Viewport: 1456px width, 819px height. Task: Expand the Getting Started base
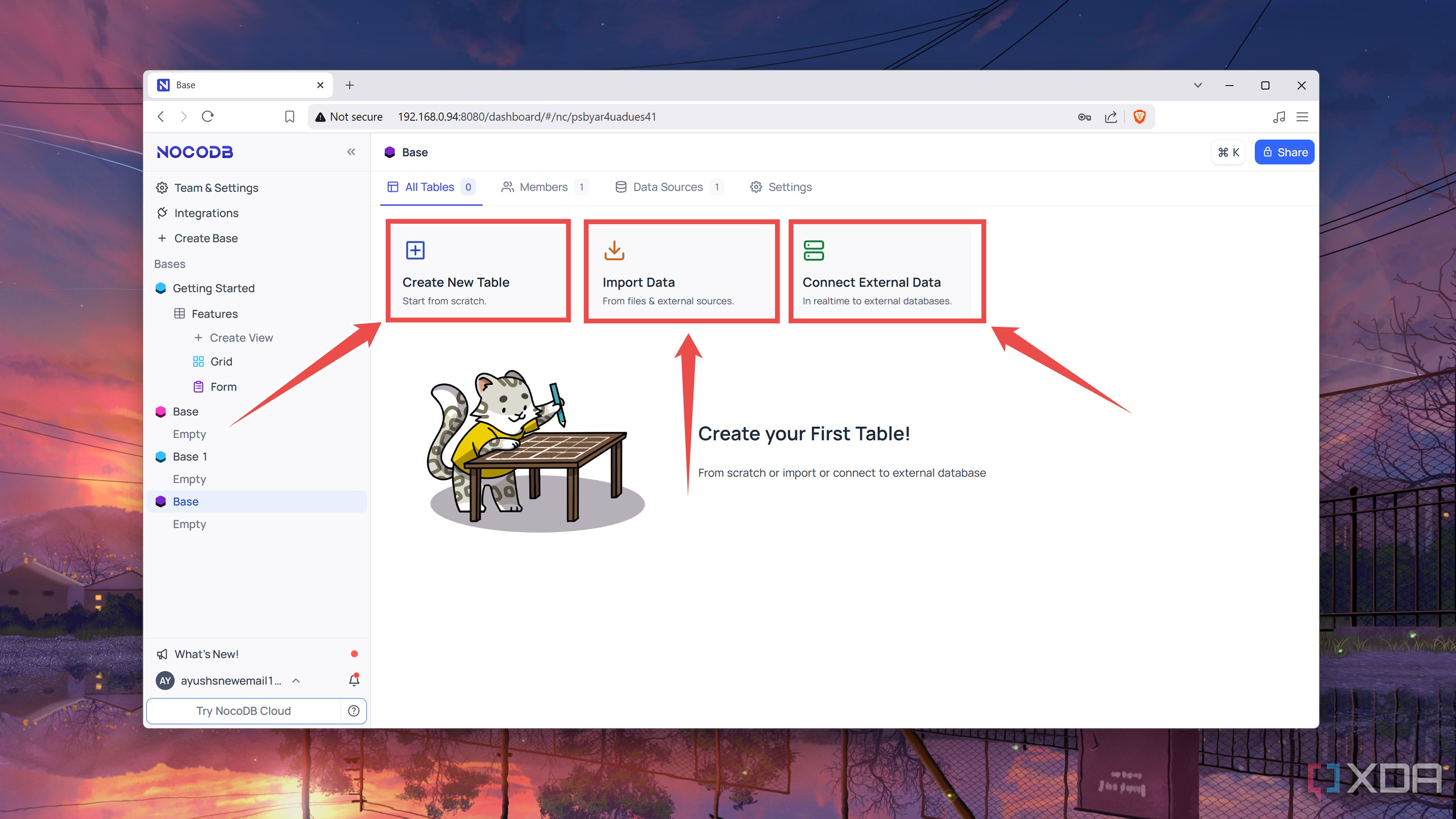[213, 288]
